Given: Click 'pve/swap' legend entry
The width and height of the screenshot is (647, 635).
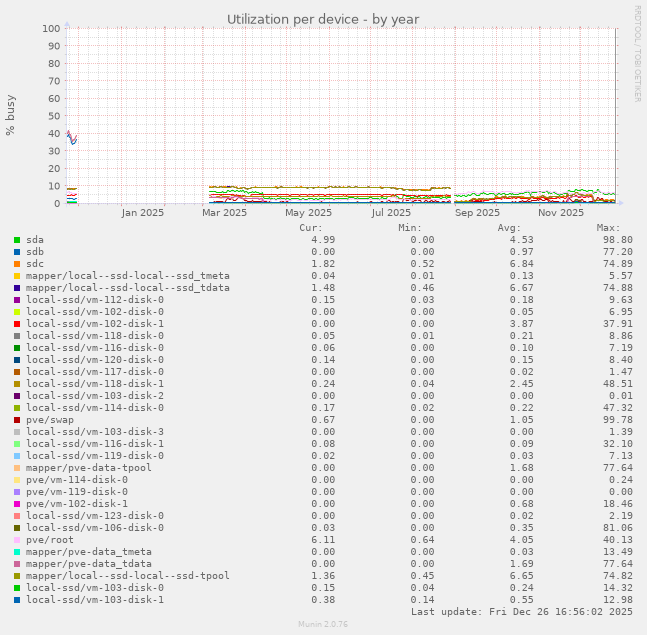Looking at the screenshot, I should 50,420.
